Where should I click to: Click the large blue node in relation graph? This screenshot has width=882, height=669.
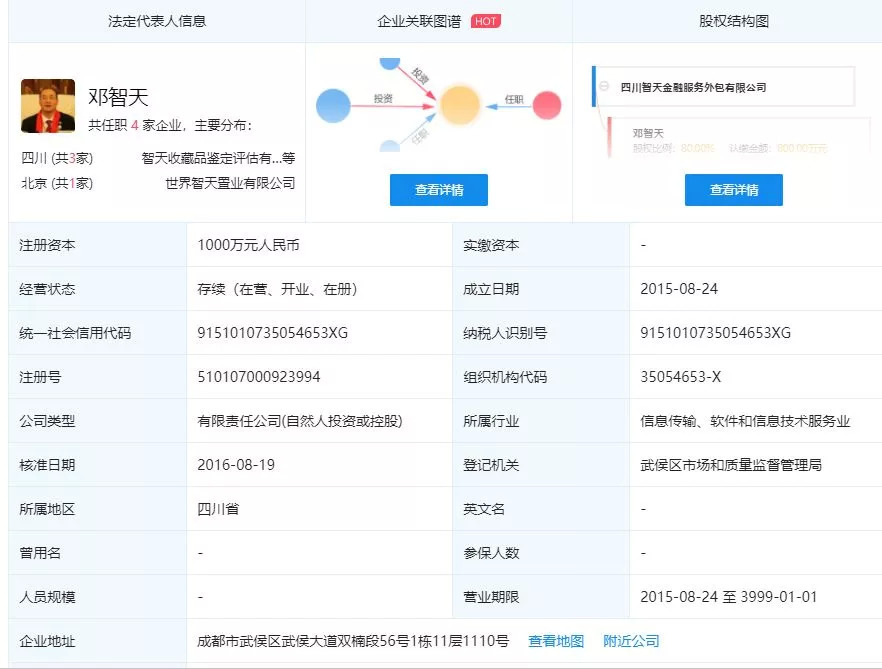click(334, 105)
